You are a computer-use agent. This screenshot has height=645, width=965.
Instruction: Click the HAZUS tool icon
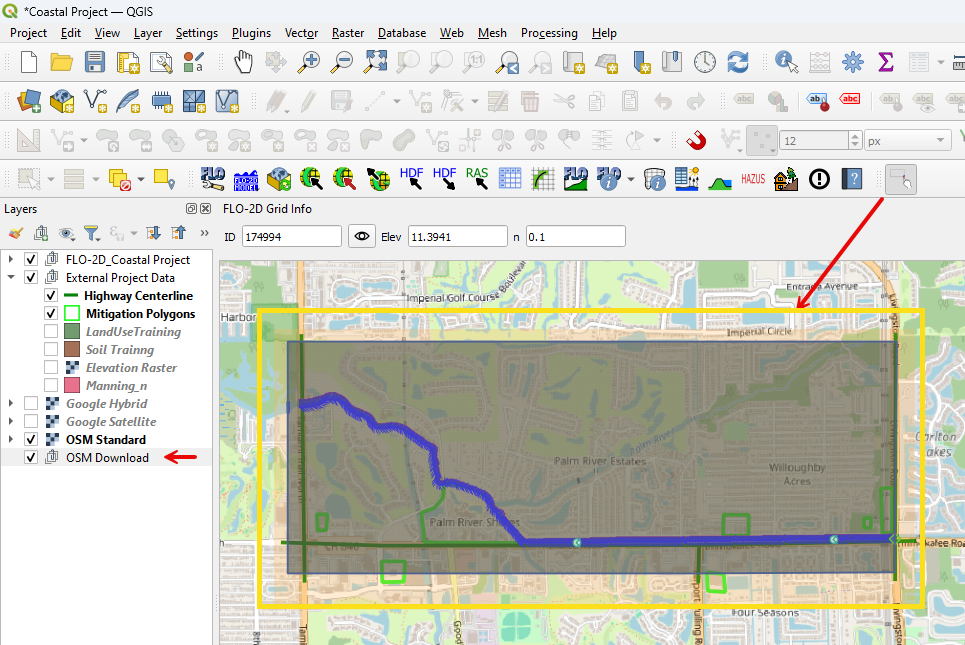coord(753,179)
